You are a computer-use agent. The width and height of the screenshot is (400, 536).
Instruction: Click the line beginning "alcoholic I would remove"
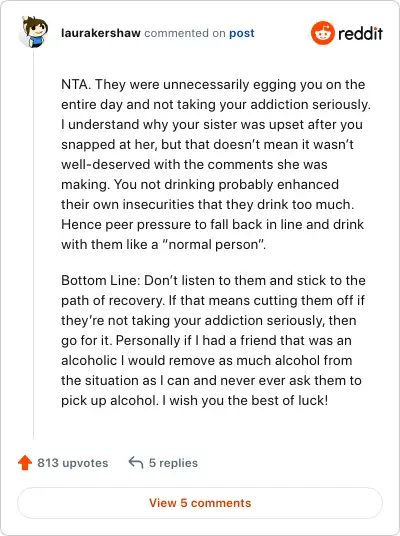point(206,360)
